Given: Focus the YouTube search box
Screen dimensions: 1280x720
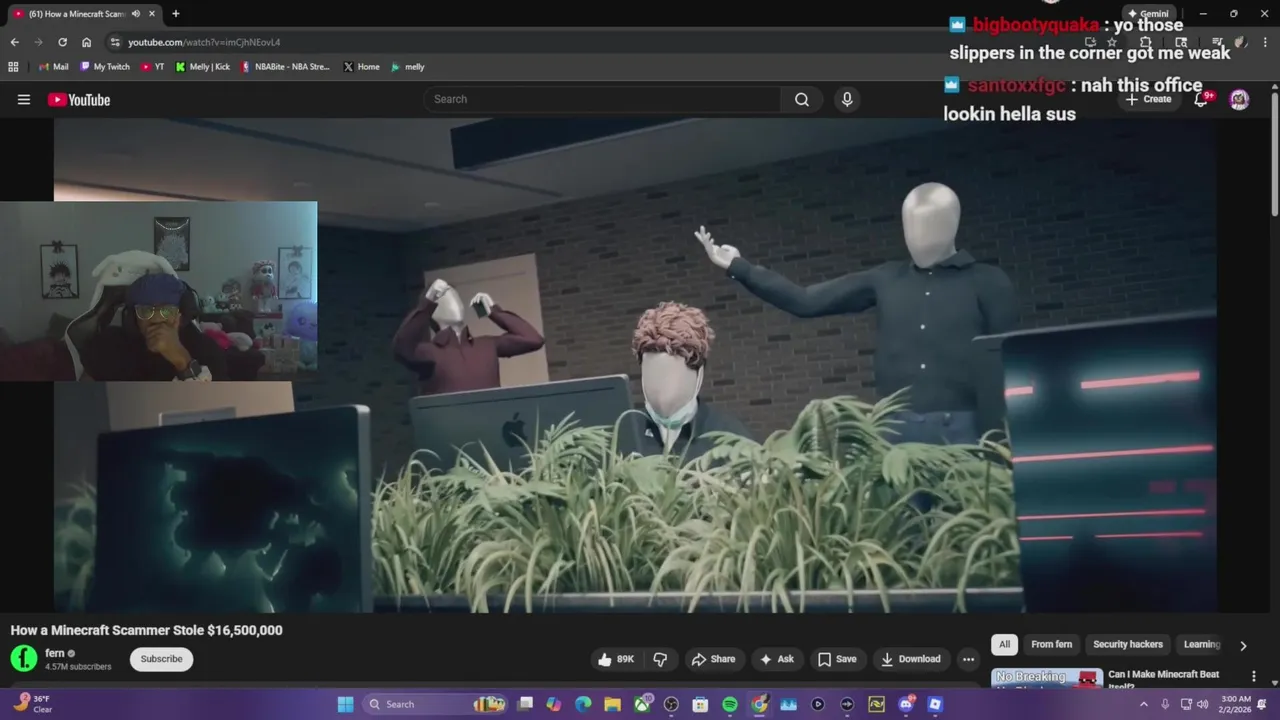Looking at the screenshot, I should (602, 99).
